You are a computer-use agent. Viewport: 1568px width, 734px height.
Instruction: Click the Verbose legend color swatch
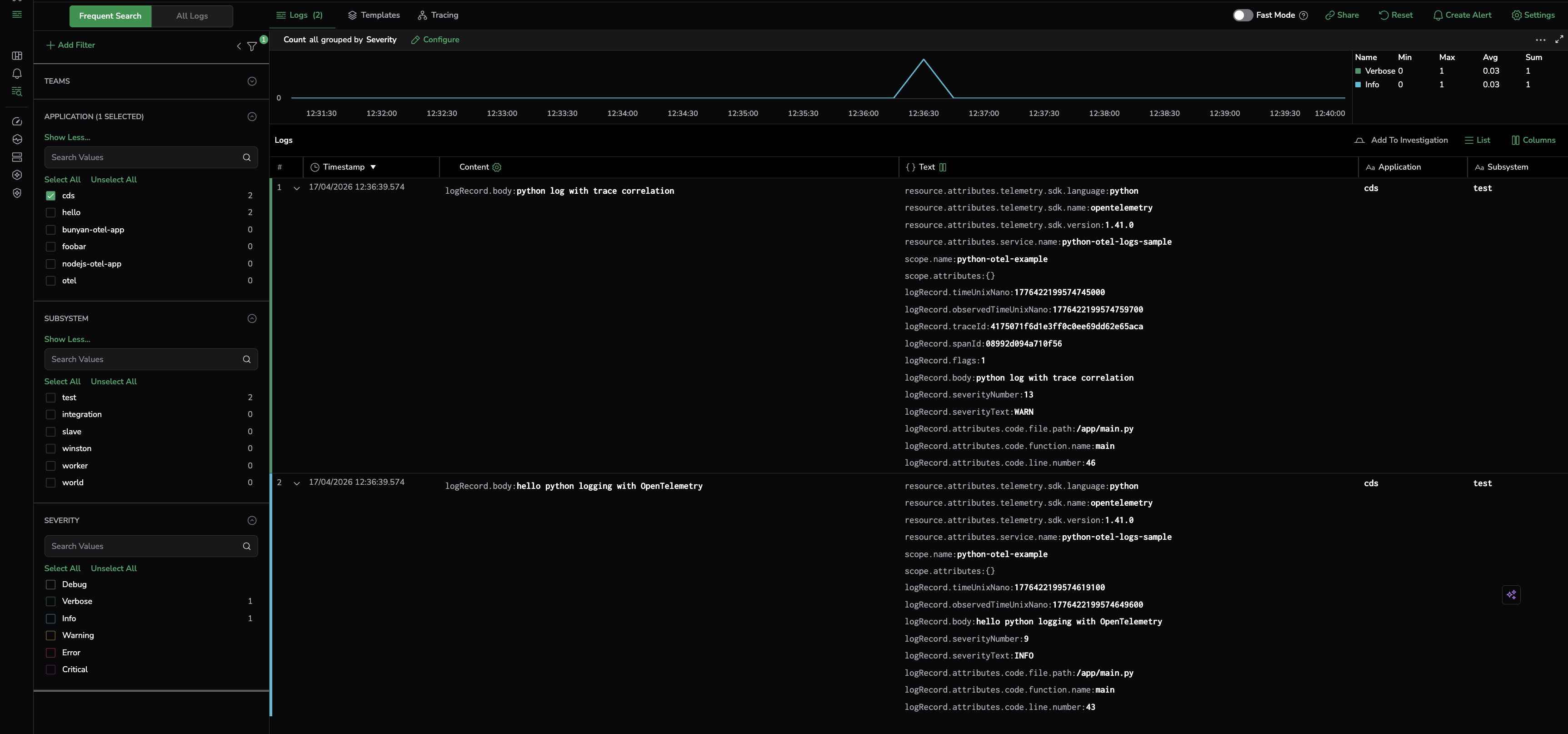coord(1358,71)
